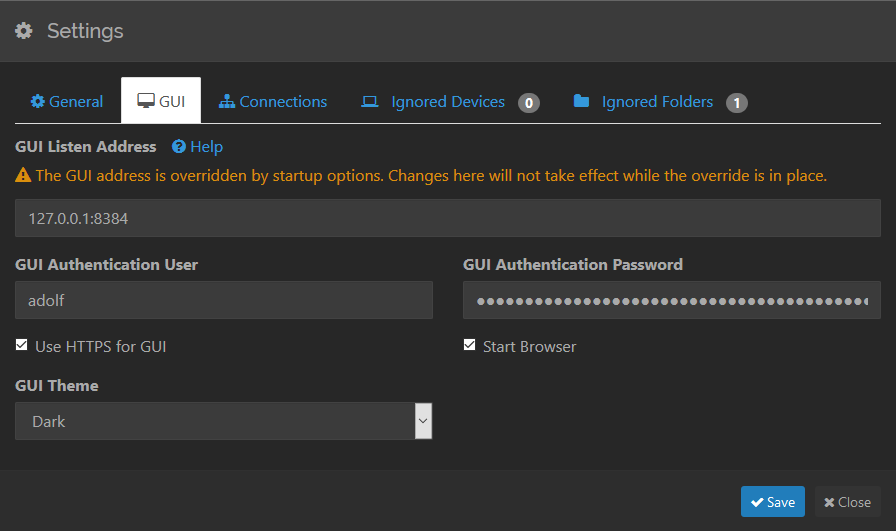Click the folder icon beside Ignored Folders
Screen dimensions: 896x531
581,101
